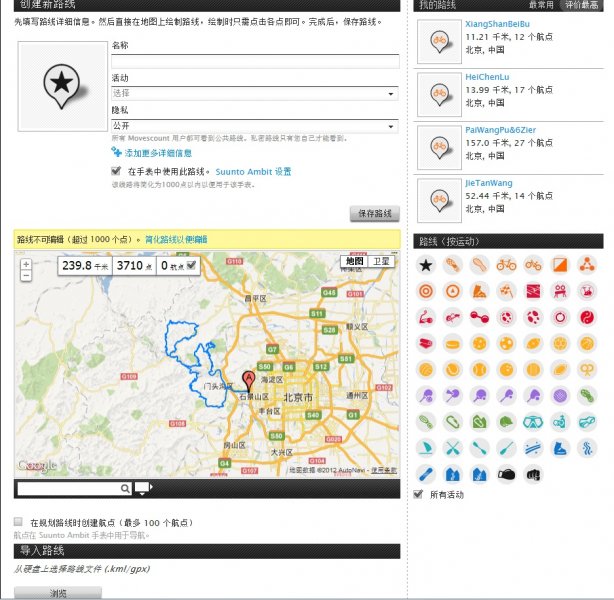Click the green climbing helmet icon
This screenshot has height=600, width=614.
point(506,421)
